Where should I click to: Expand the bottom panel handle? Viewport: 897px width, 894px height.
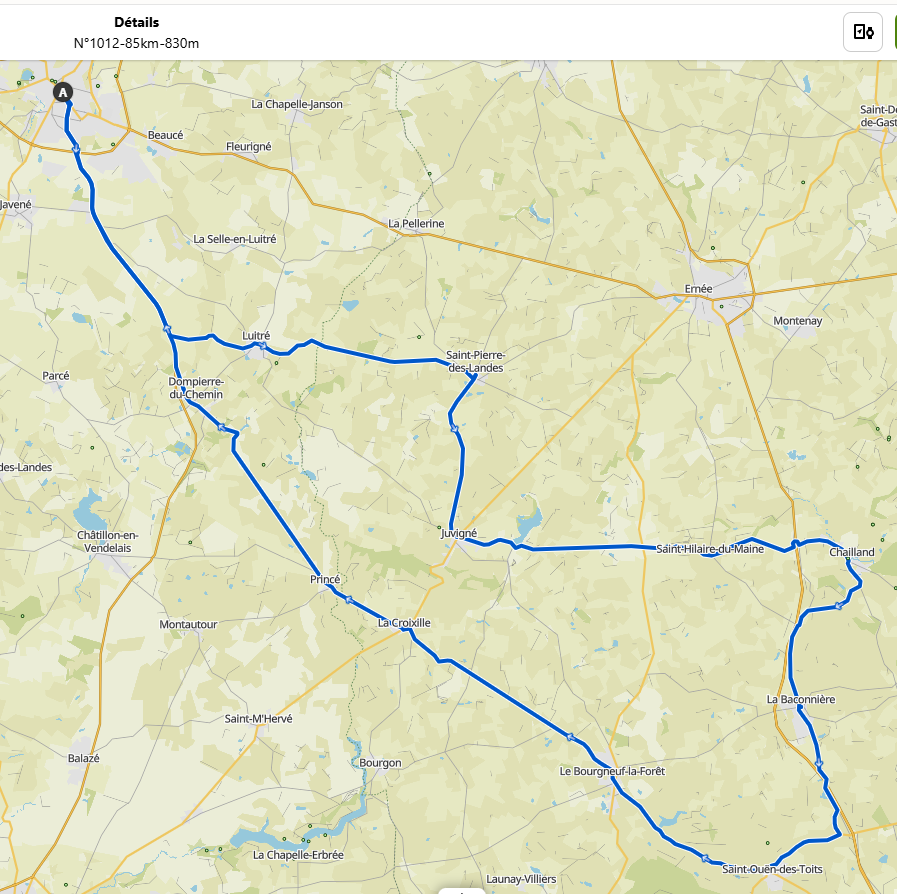click(x=462, y=891)
